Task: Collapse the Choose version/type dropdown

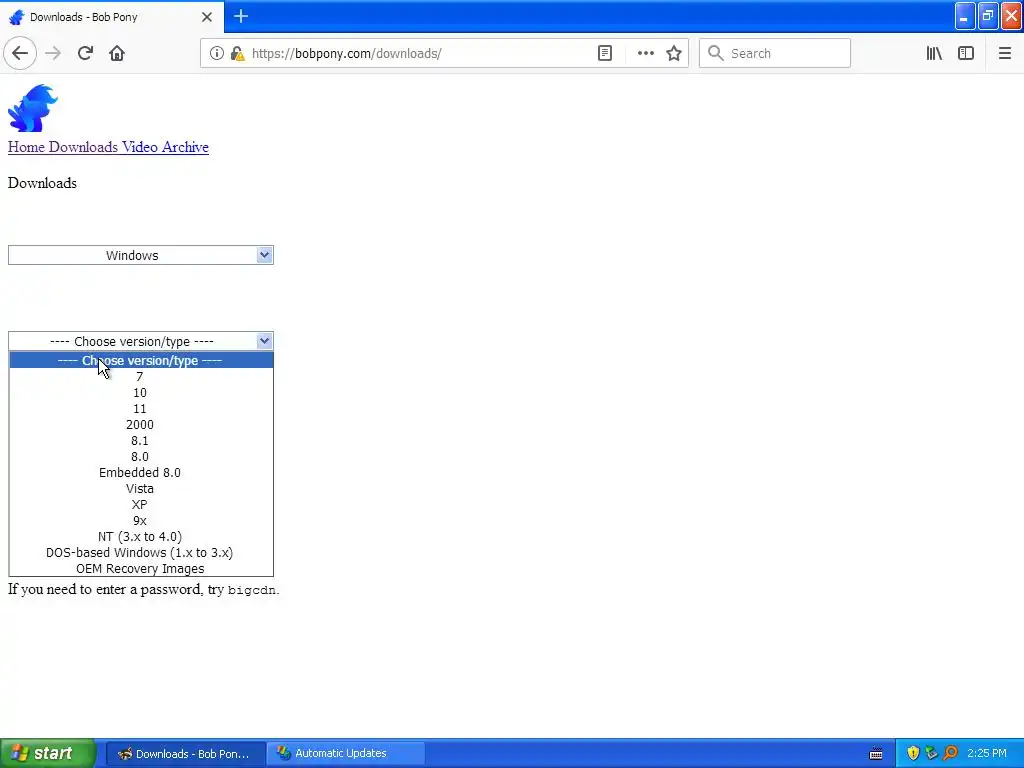Action: pos(140,341)
